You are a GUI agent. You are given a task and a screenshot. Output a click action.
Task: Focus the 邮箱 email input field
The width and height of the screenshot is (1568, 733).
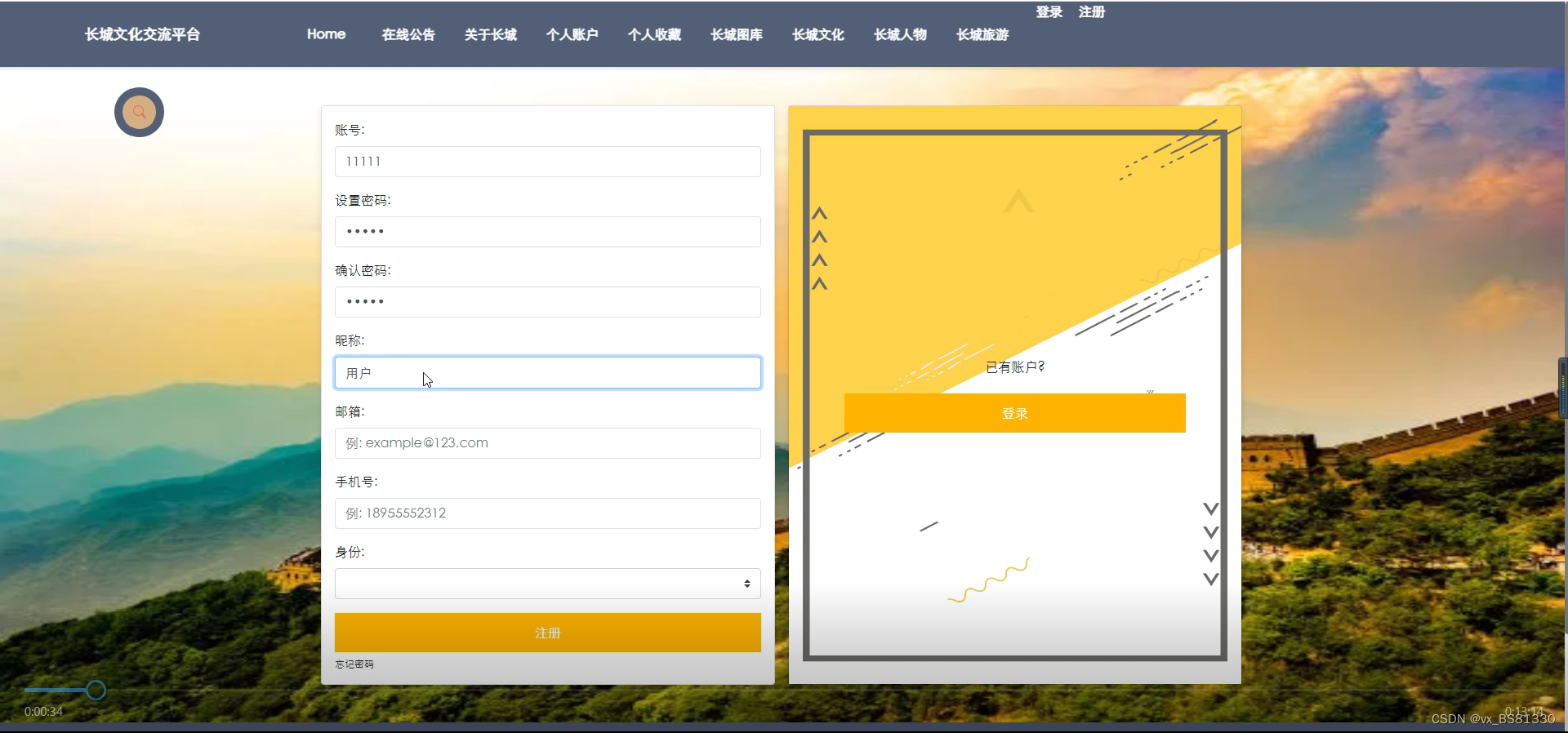point(547,443)
